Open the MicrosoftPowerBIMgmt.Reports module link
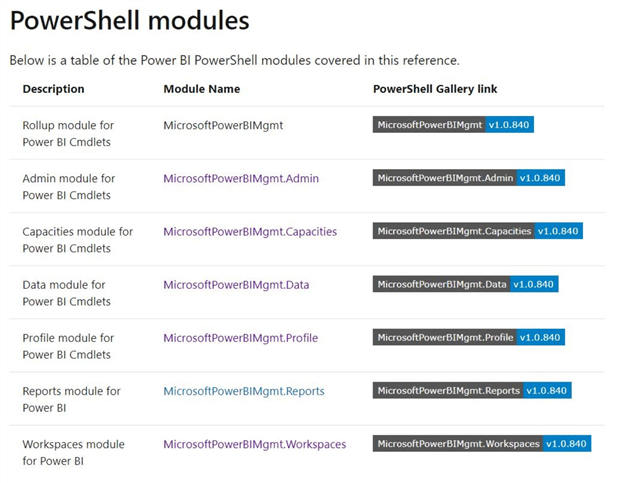The height and width of the screenshot is (483, 634). pos(244,391)
